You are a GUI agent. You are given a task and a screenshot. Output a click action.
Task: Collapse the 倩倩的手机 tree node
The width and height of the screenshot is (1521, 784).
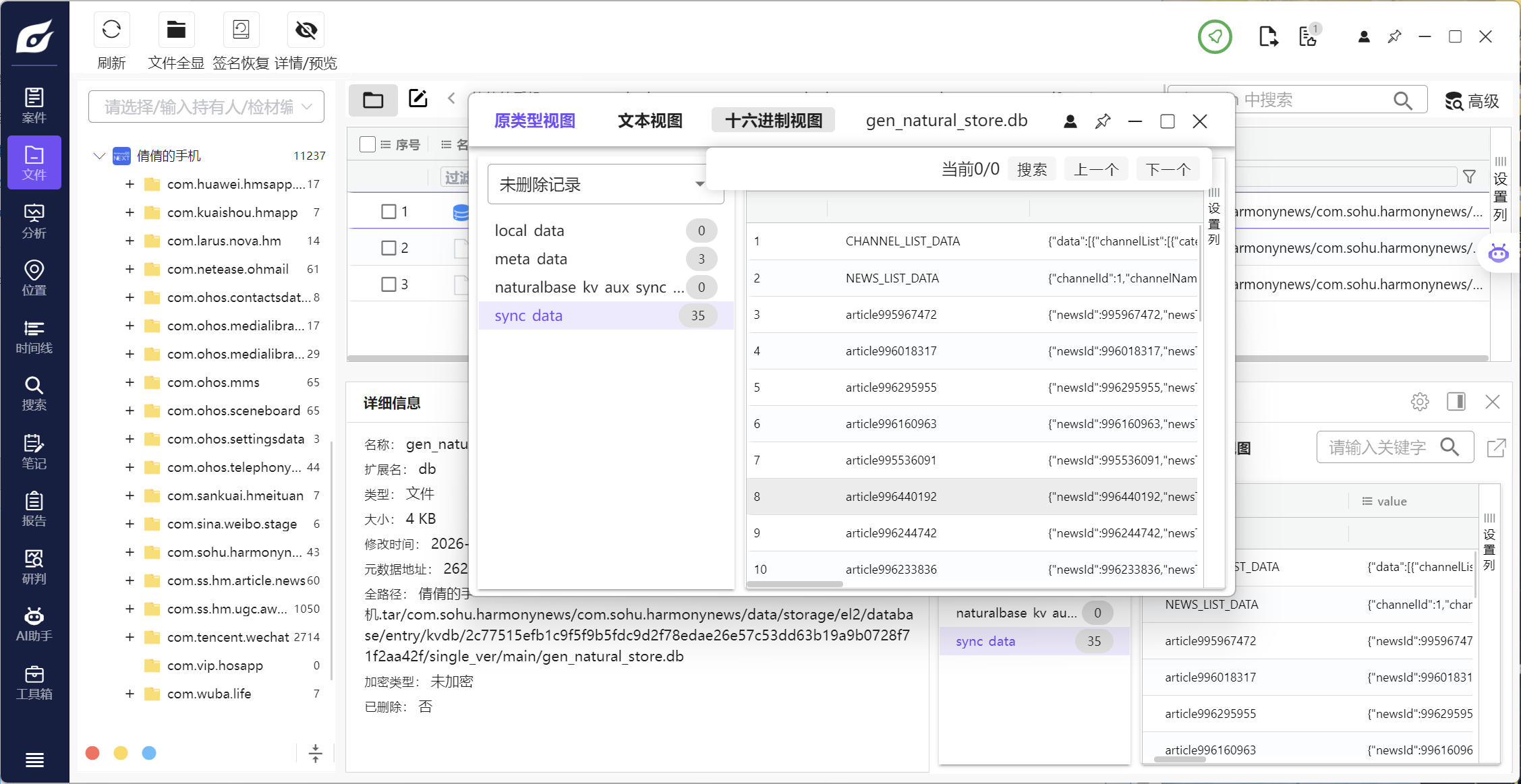pos(99,156)
